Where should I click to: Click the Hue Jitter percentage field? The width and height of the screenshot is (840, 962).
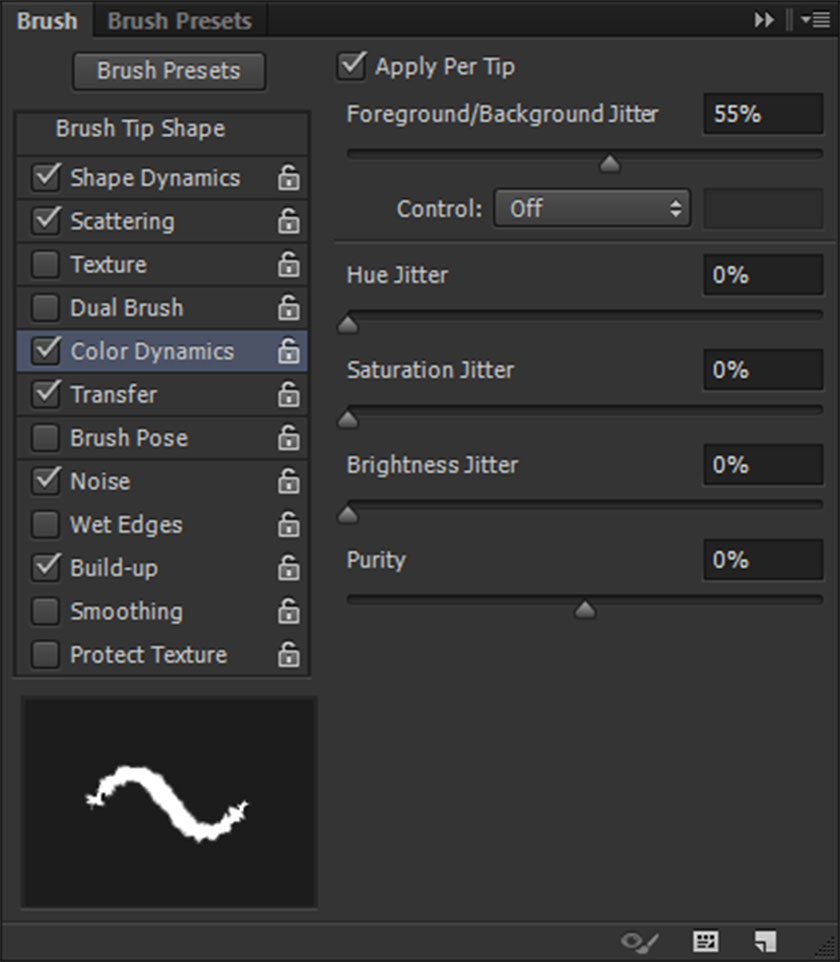point(762,274)
